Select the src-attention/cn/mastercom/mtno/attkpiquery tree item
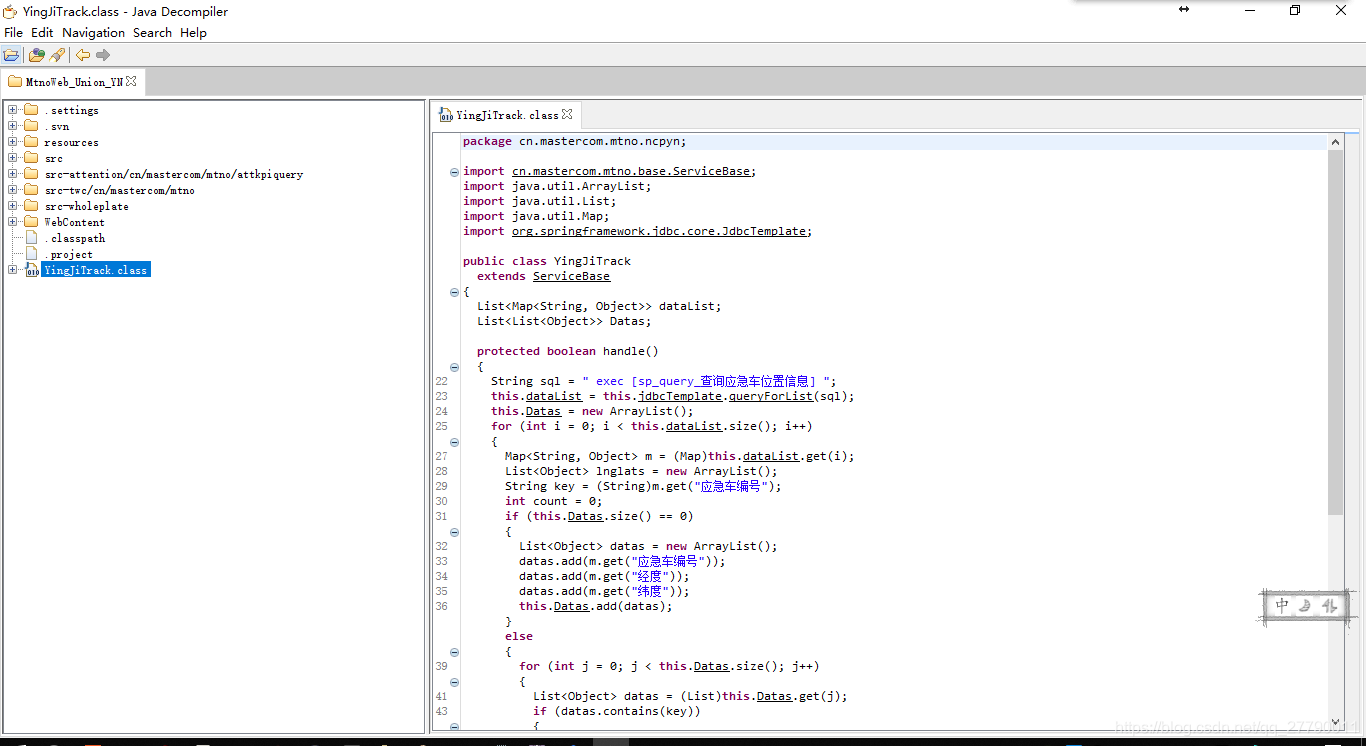The width and height of the screenshot is (1366, 746). [173, 174]
